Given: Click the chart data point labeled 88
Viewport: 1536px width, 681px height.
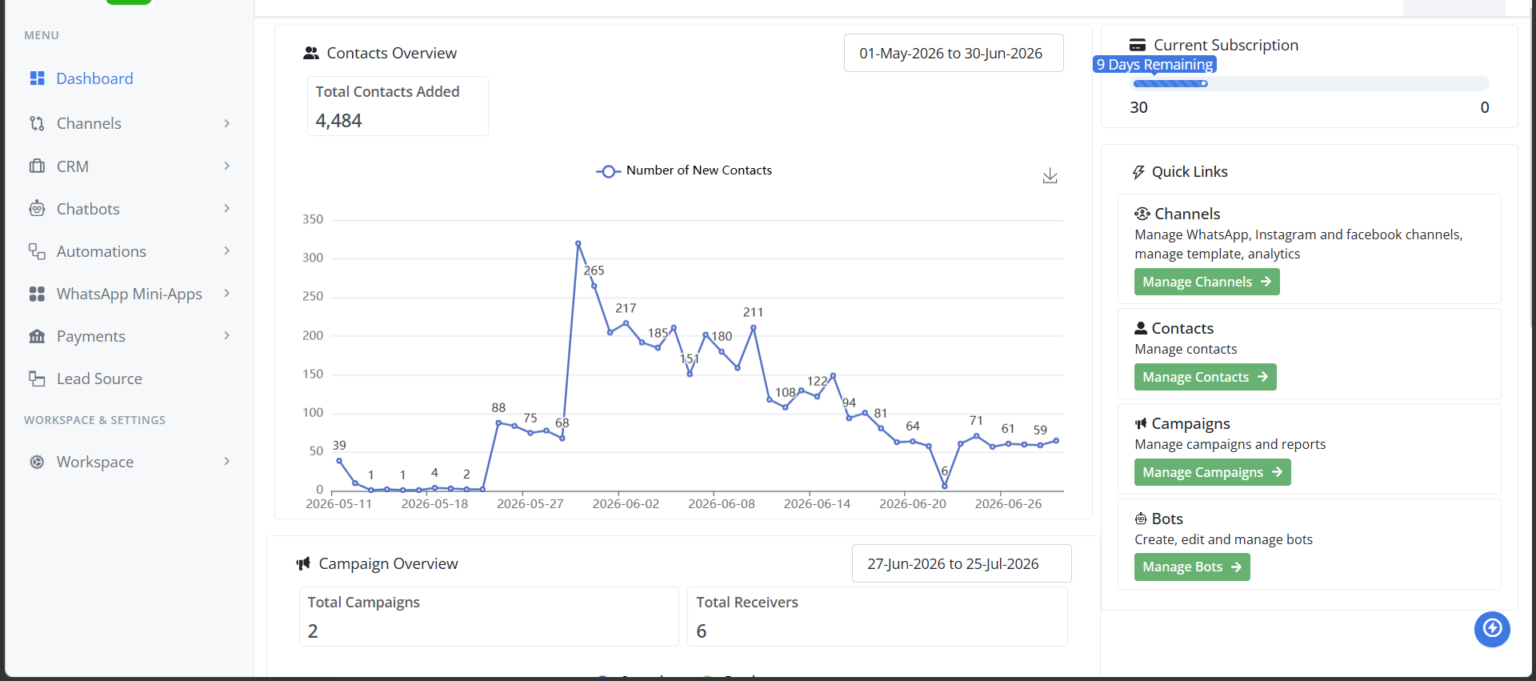Looking at the screenshot, I should (498, 422).
